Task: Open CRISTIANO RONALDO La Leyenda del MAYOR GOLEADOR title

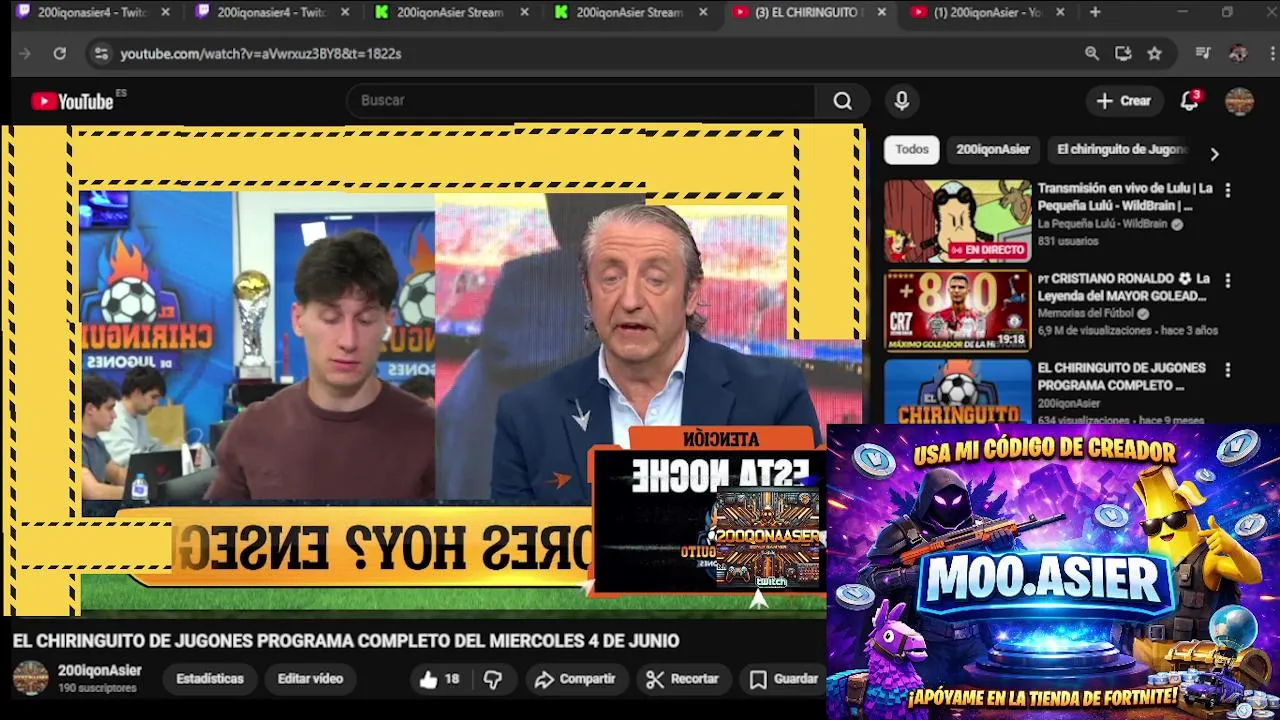Action: 1123,287
